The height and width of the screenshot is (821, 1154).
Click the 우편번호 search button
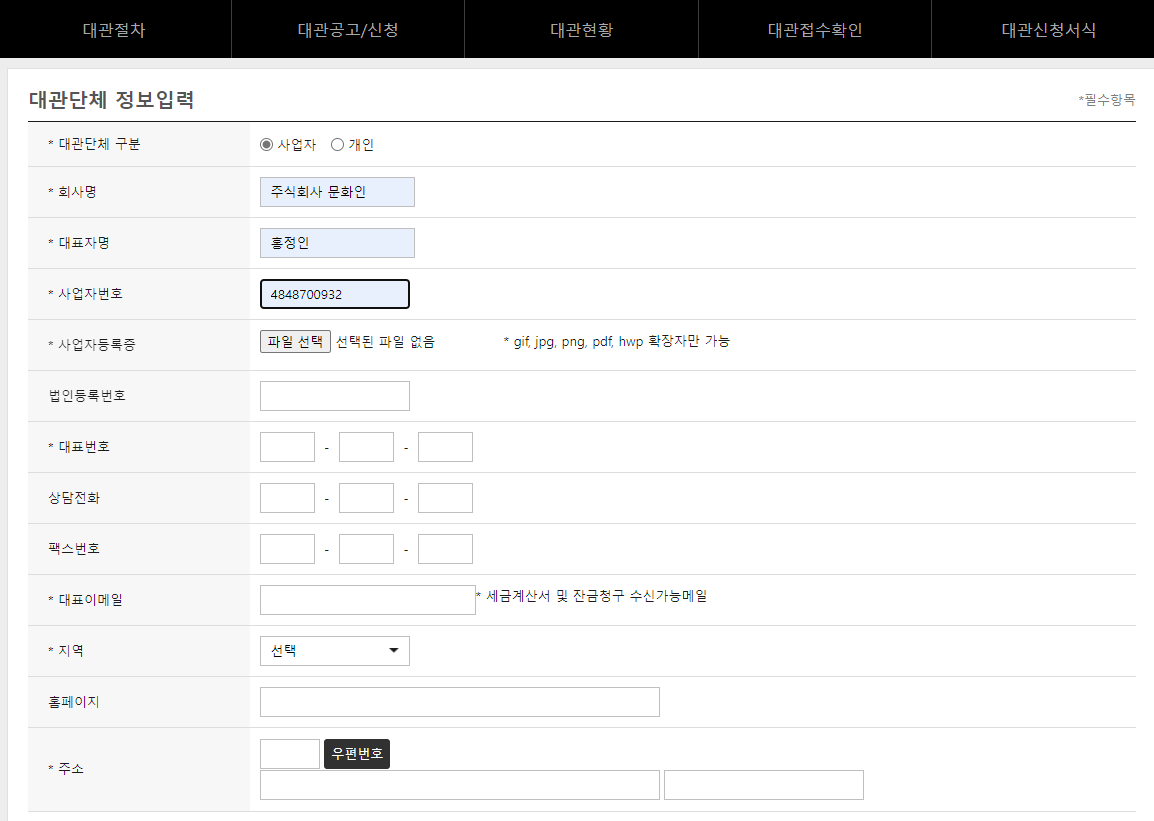pos(357,754)
